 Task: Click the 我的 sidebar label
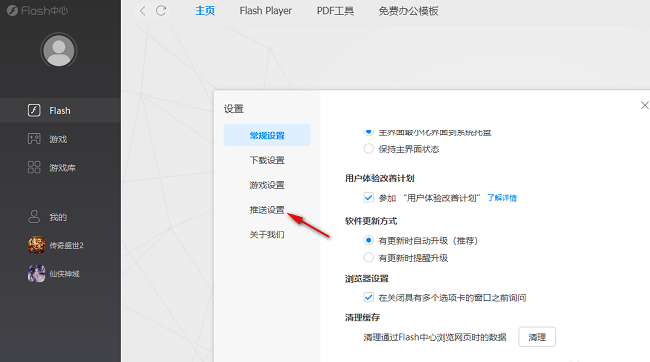point(58,217)
